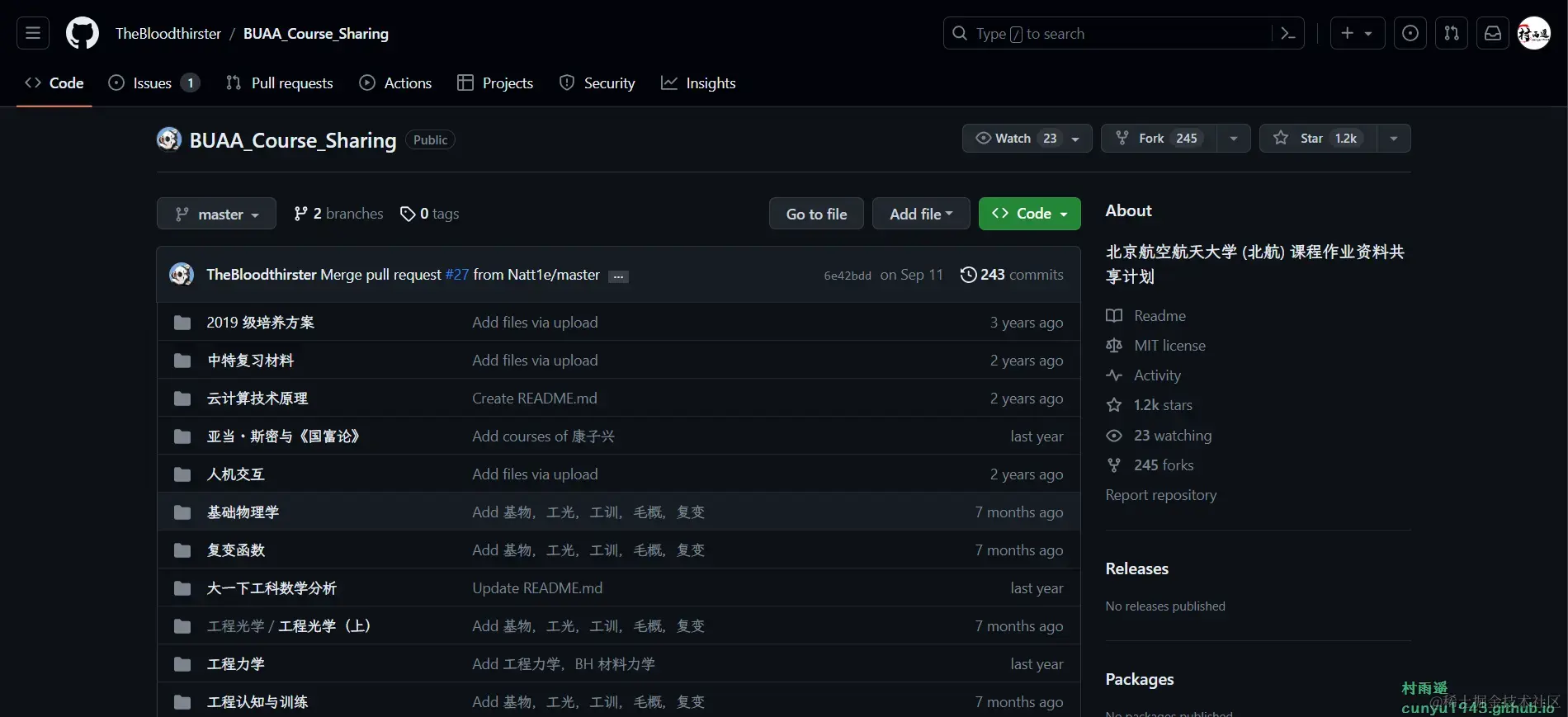Open the pull requests icon in header

click(1452, 33)
